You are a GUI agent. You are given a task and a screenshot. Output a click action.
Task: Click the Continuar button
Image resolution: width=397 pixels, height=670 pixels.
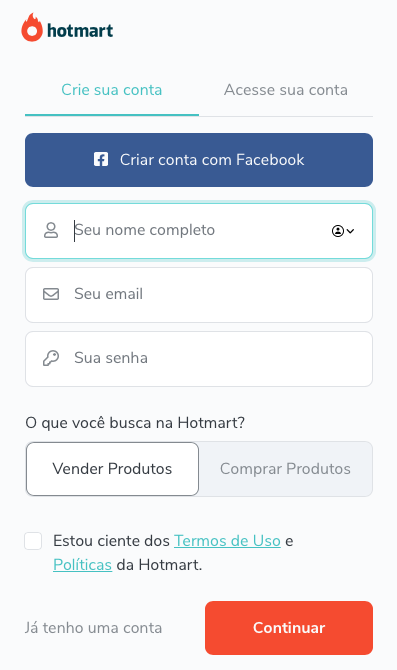[289, 628]
